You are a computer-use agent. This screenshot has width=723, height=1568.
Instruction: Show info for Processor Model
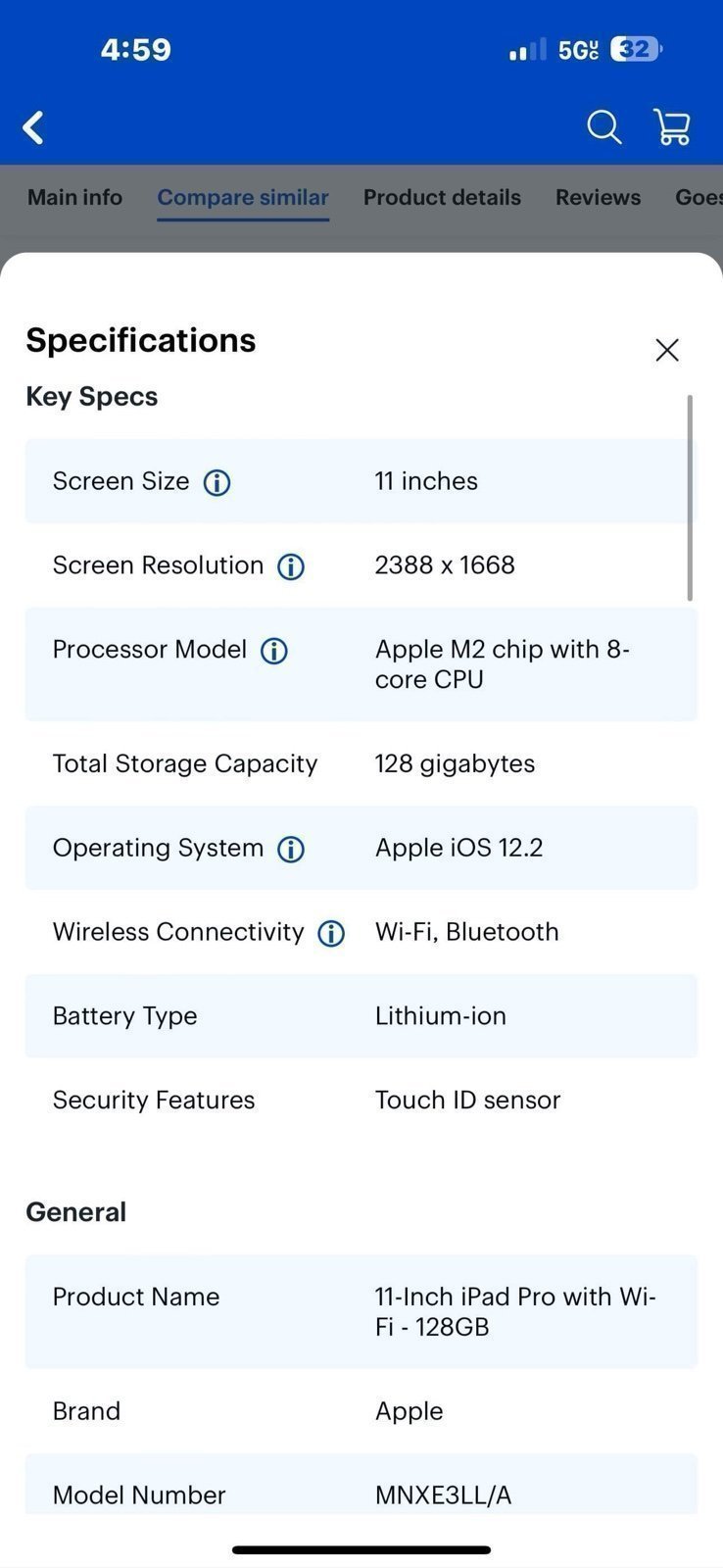[x=274, y=651]
